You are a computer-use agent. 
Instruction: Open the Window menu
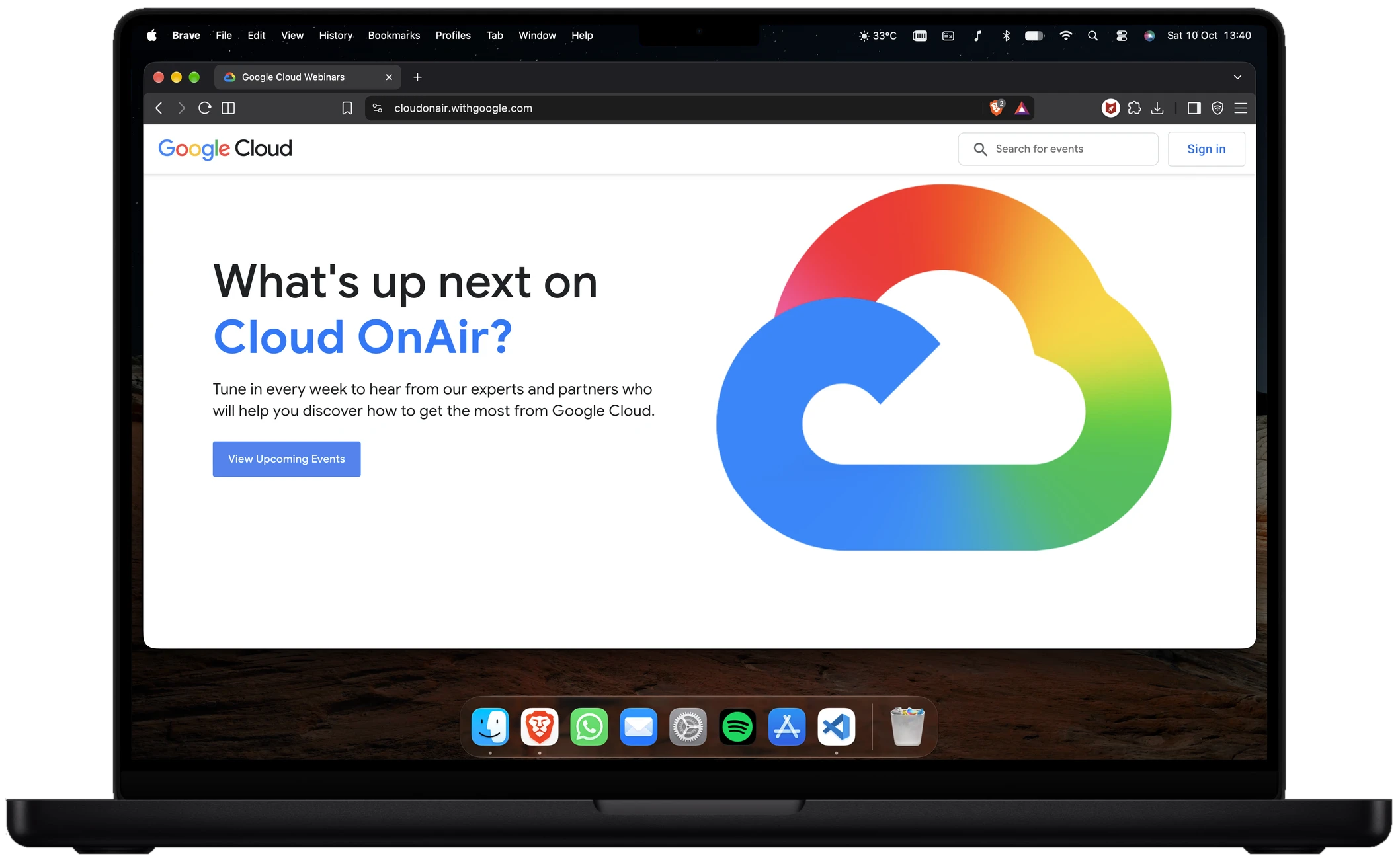coord(537,36)
